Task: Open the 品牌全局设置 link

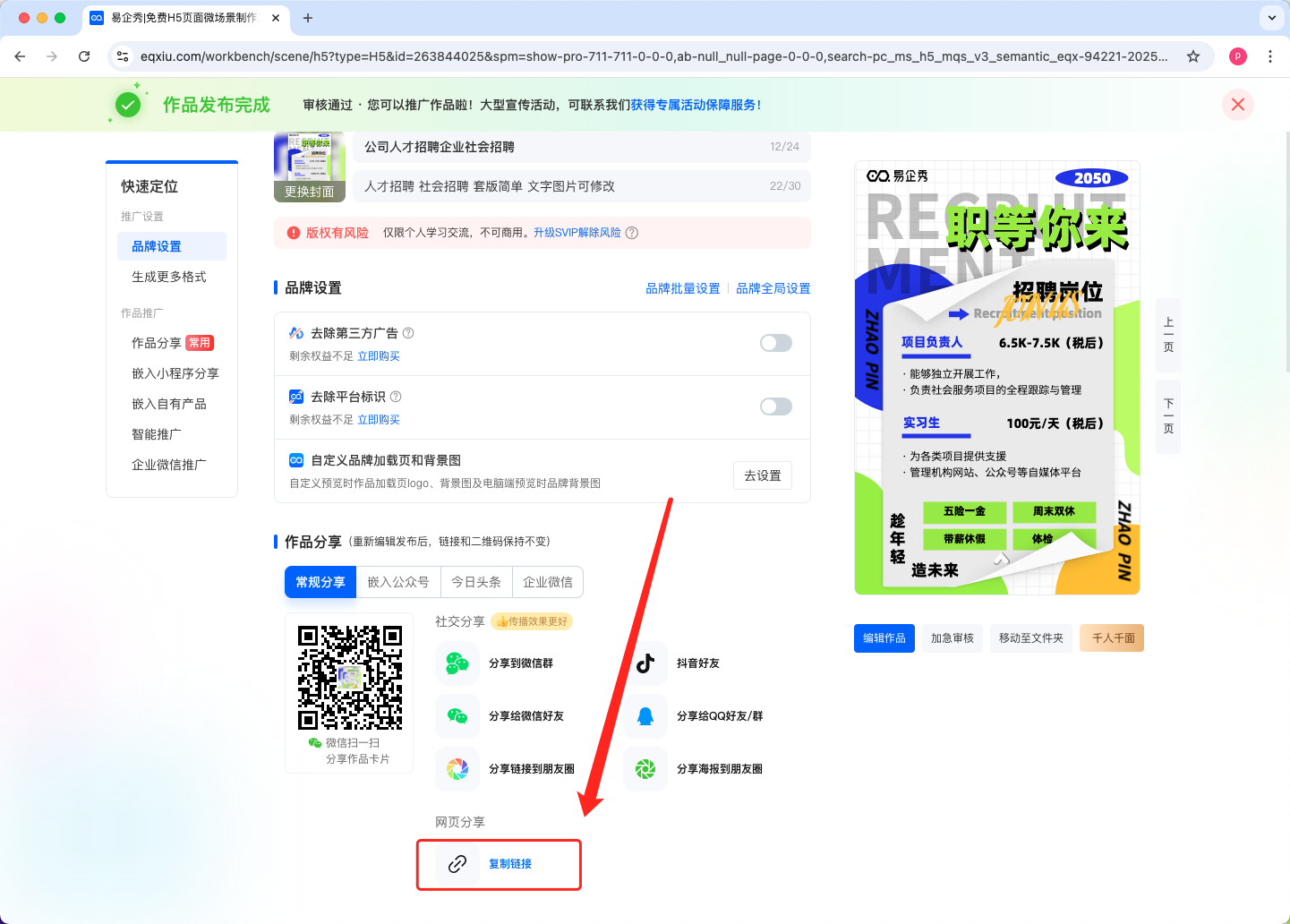Action: pyautogui.click(x=773, y=288)
